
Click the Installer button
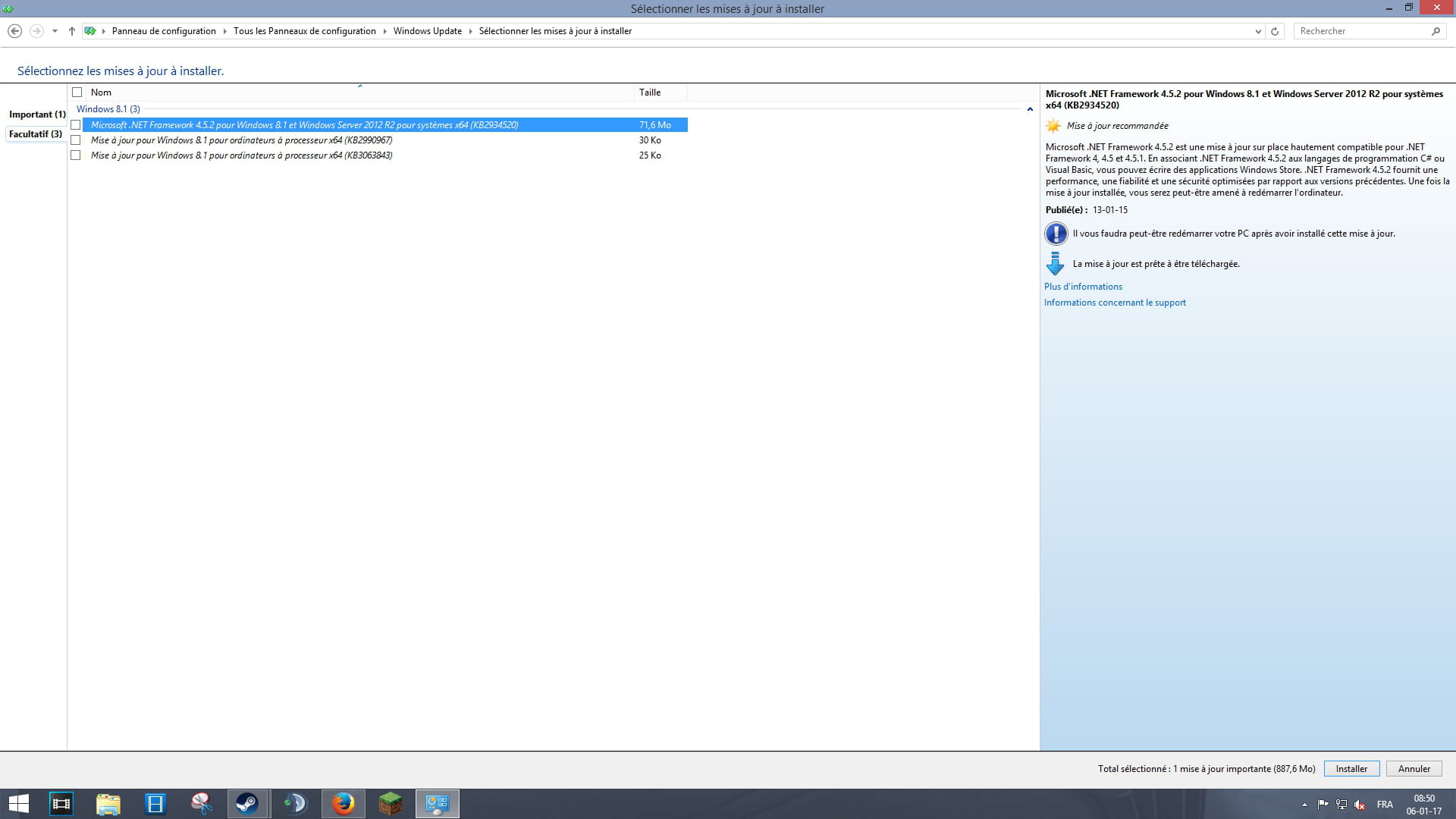pos(1351,769)
